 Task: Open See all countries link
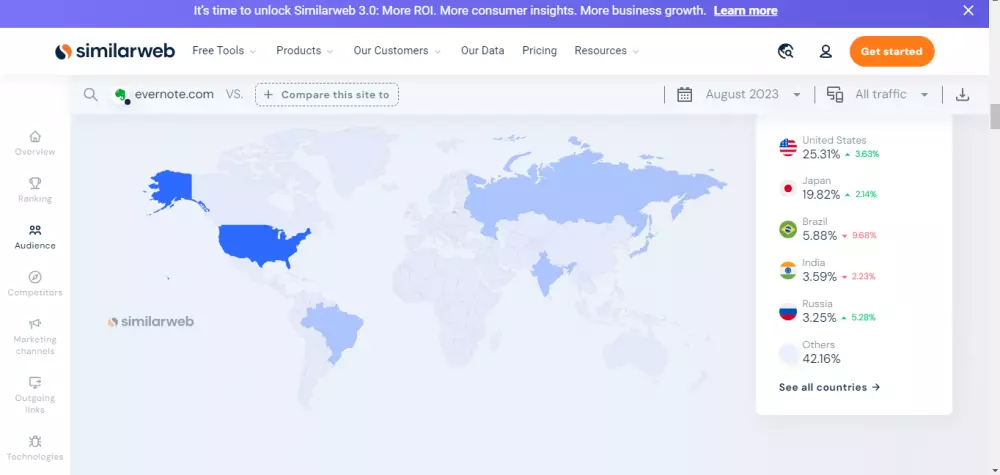[829, 388]
